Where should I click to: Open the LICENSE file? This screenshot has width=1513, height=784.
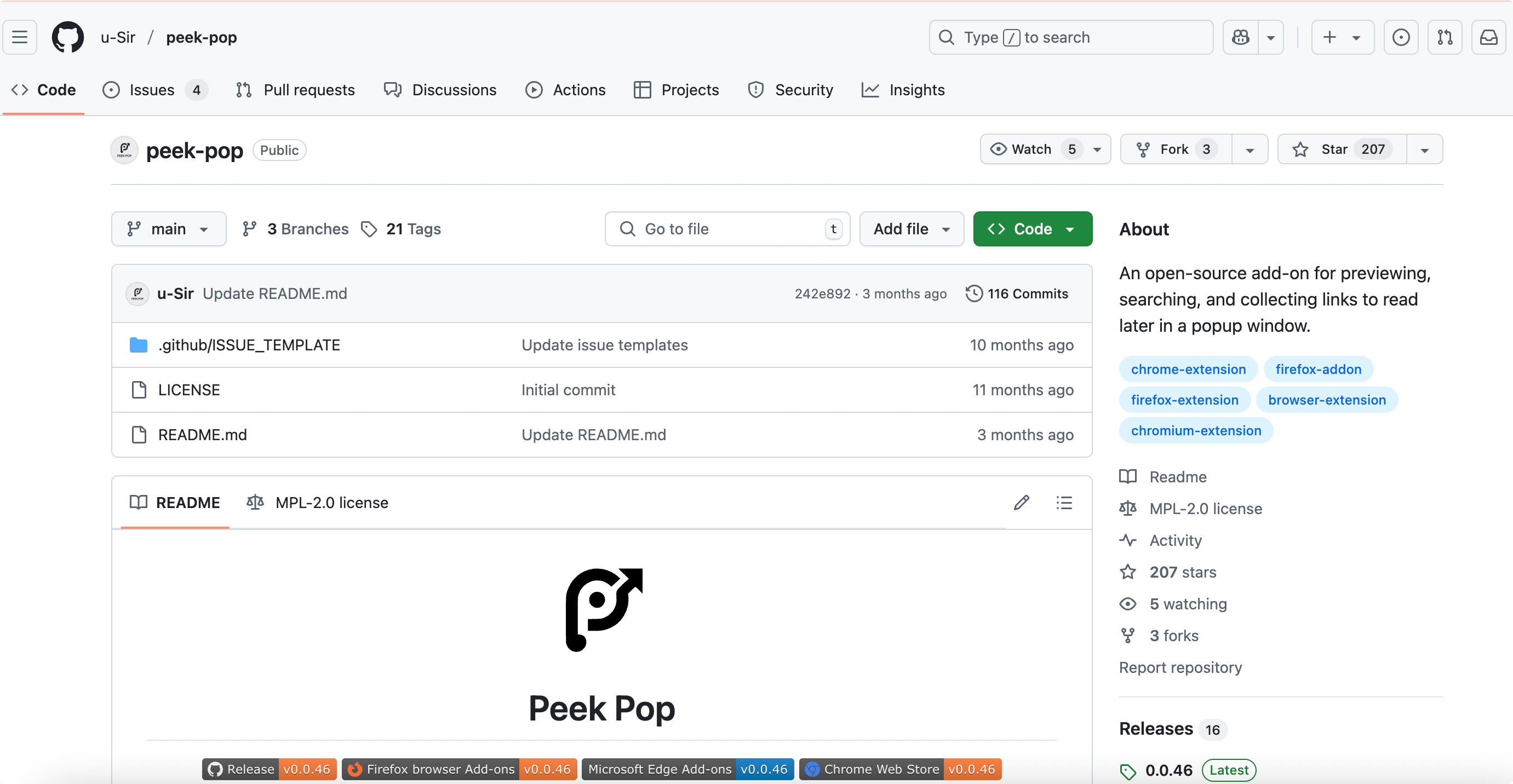[189, 390]
